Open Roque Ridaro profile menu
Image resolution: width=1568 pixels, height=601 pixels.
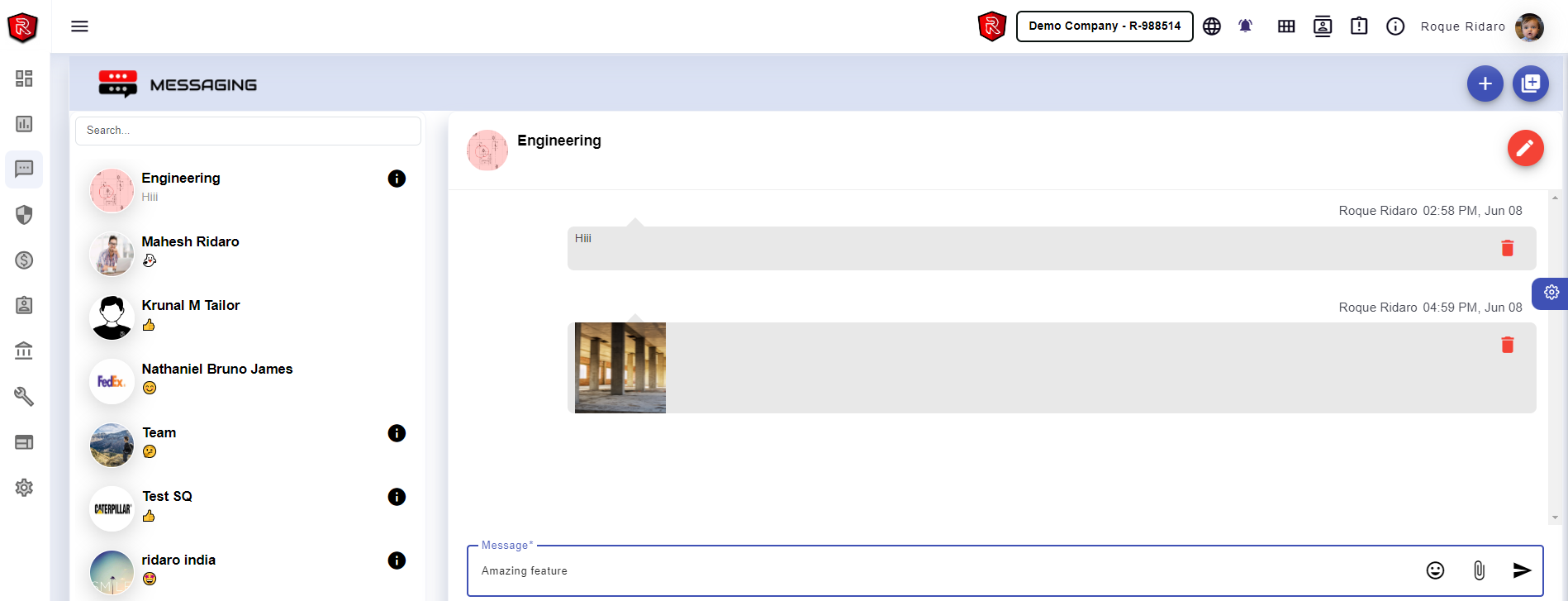point(1479,26)
